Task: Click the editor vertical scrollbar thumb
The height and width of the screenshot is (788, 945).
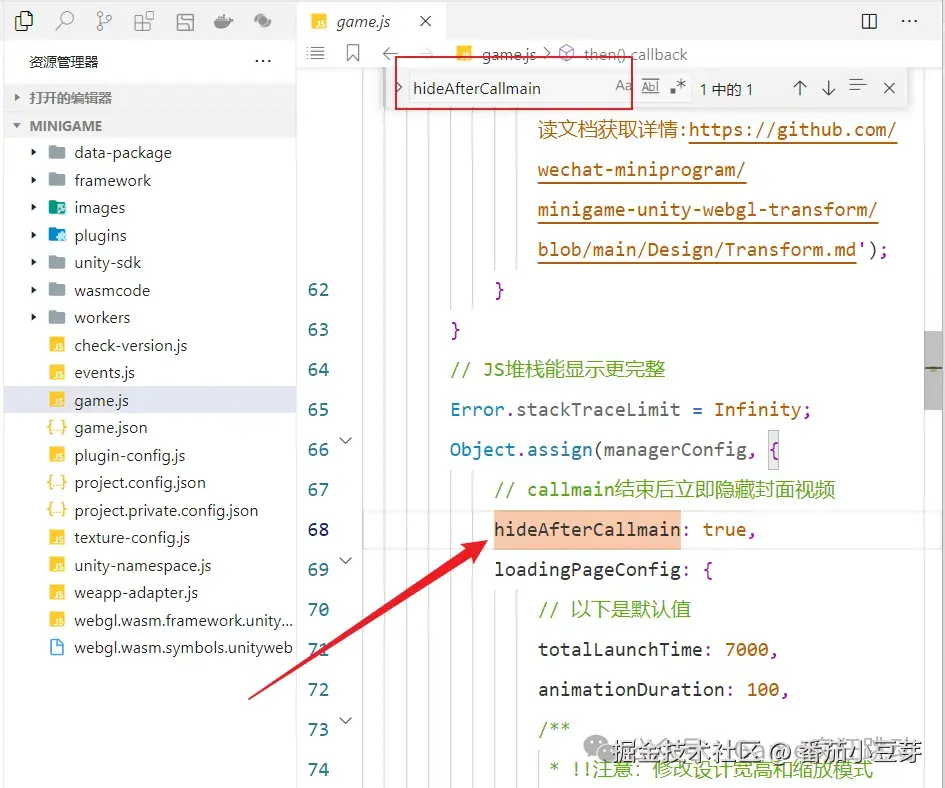Action: [934, 369]
